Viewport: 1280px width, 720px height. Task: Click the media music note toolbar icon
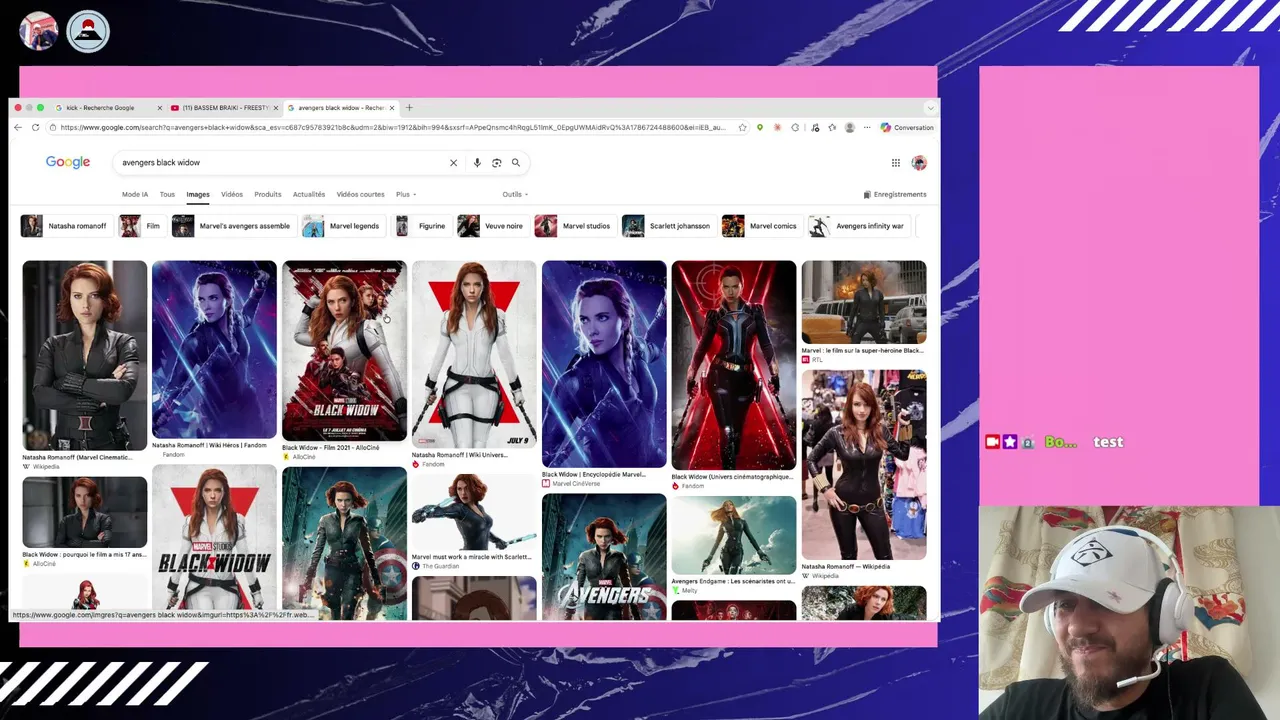(x=815, y=128)
